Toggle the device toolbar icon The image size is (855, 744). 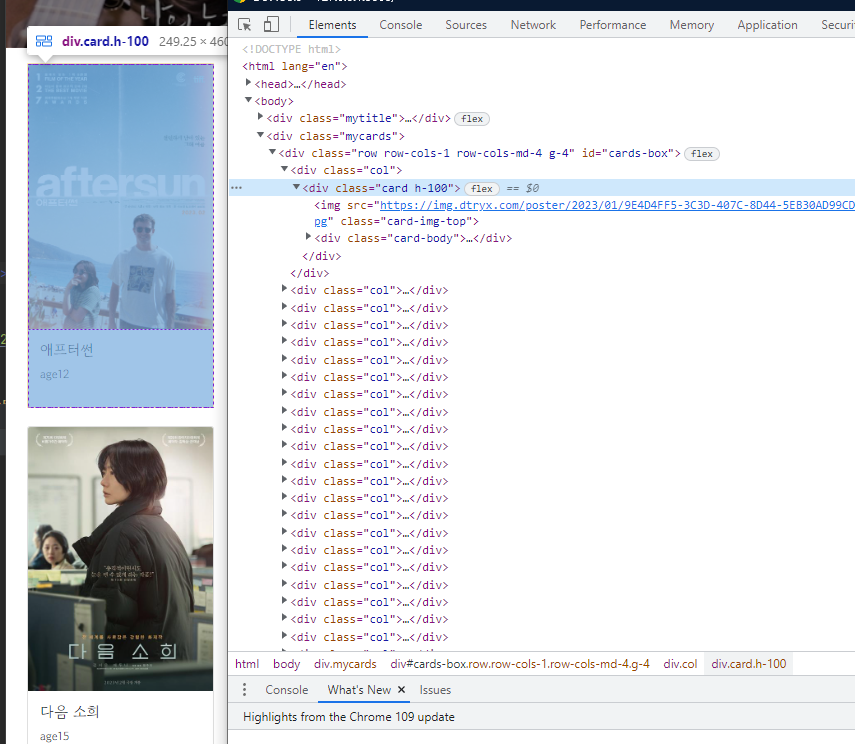coord(271,25)
